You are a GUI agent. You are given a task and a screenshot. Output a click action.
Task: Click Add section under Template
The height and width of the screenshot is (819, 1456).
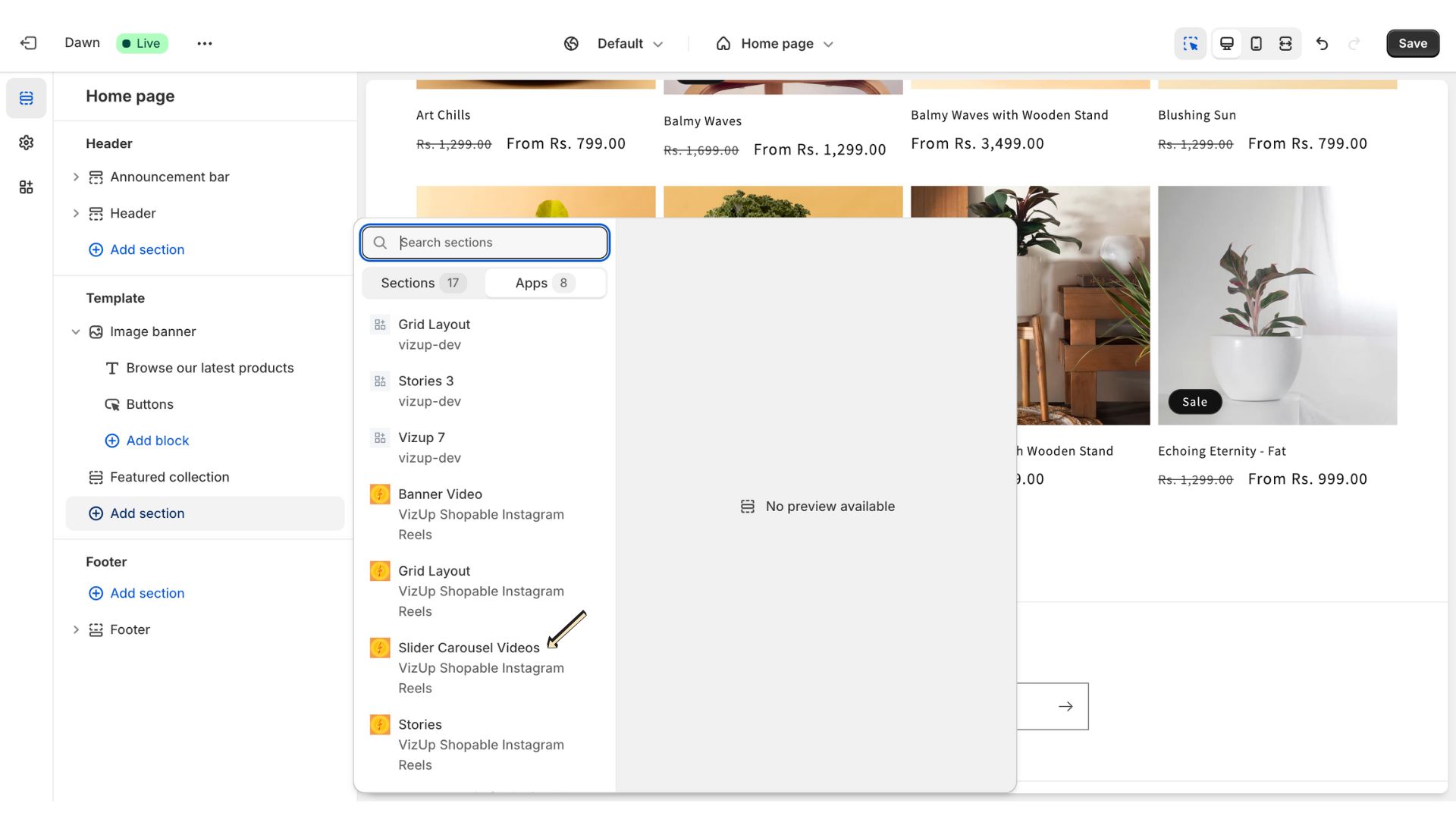(x=147, y=513)
